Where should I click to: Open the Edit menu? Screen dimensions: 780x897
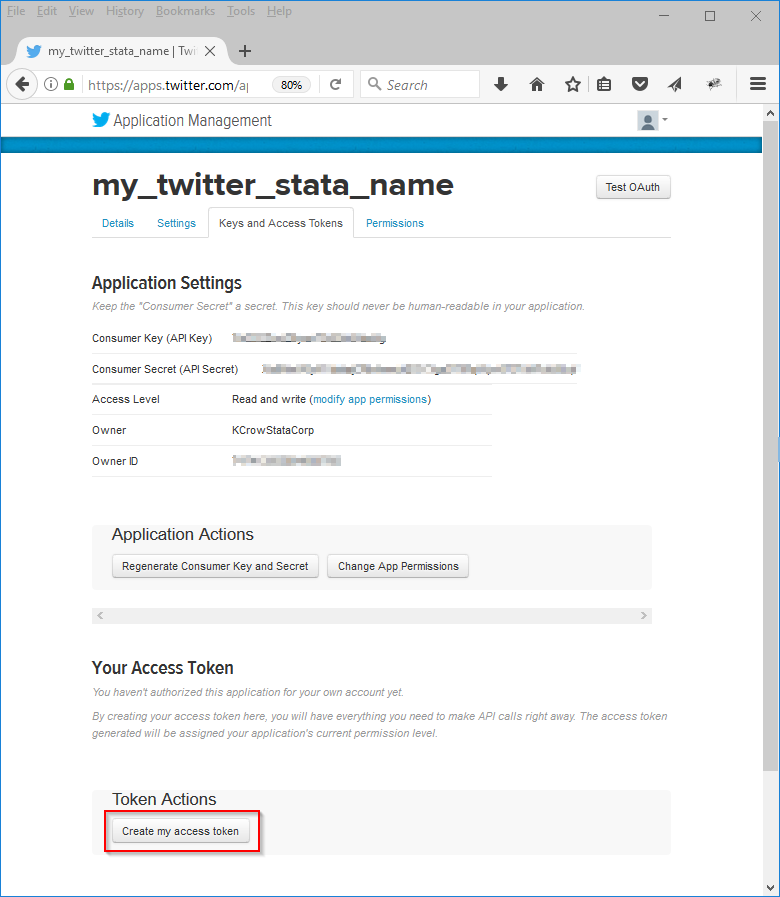click(x=47, y=11)
